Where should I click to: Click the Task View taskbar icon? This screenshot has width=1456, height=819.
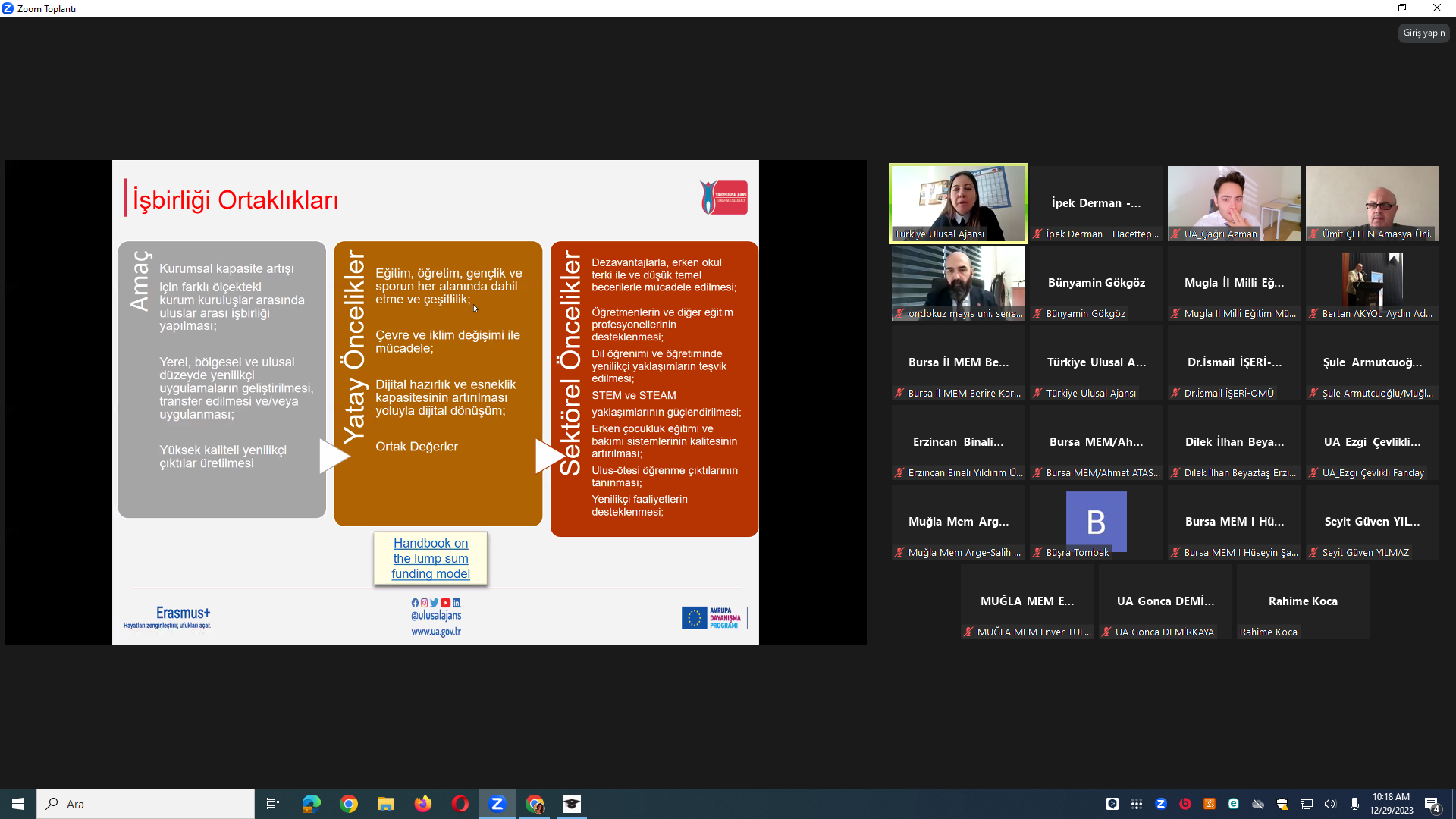click(x=273, y=804)
